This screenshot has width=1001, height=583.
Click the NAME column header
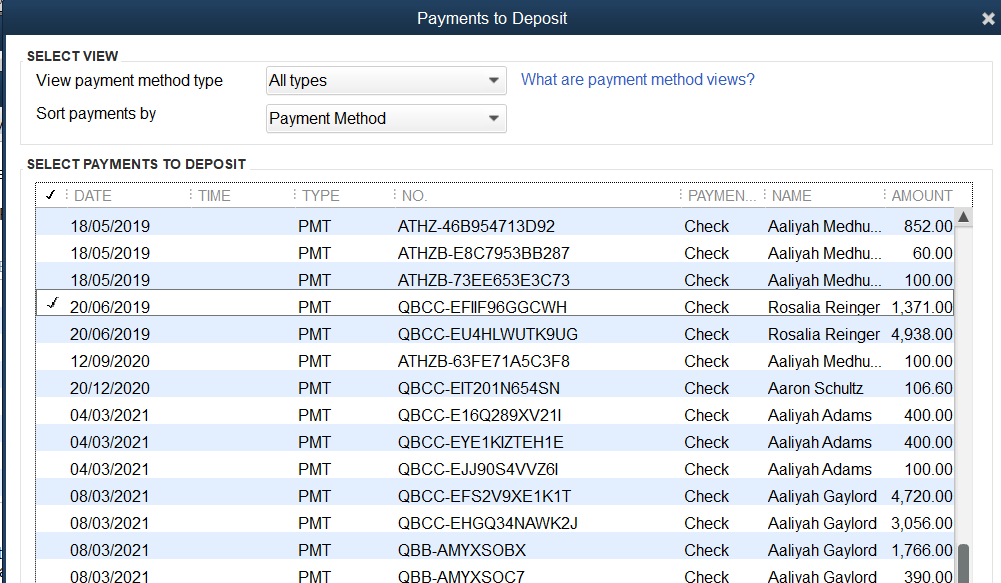click(x=791, y=196)
